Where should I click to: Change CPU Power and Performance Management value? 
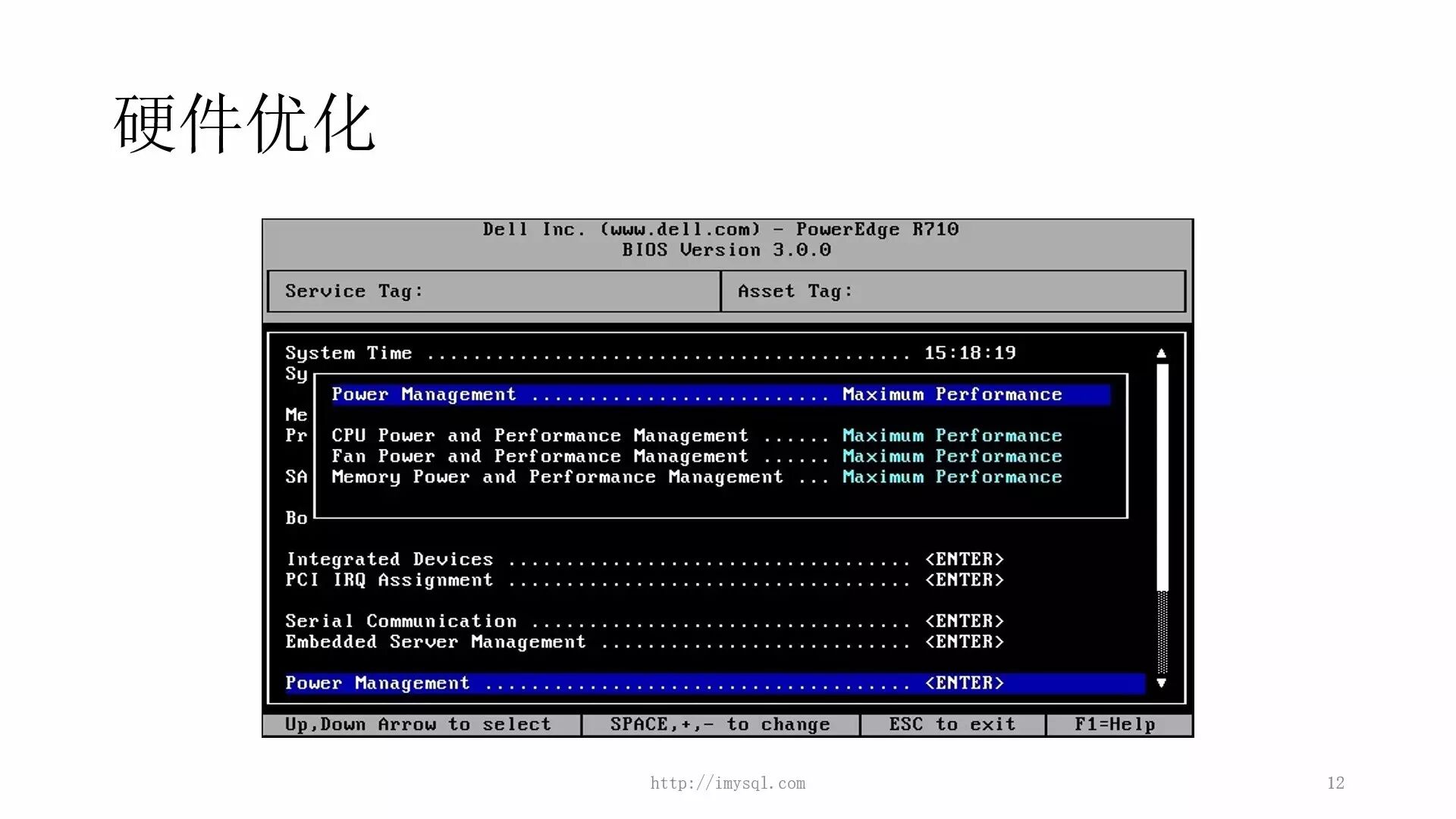click(952, 436)
